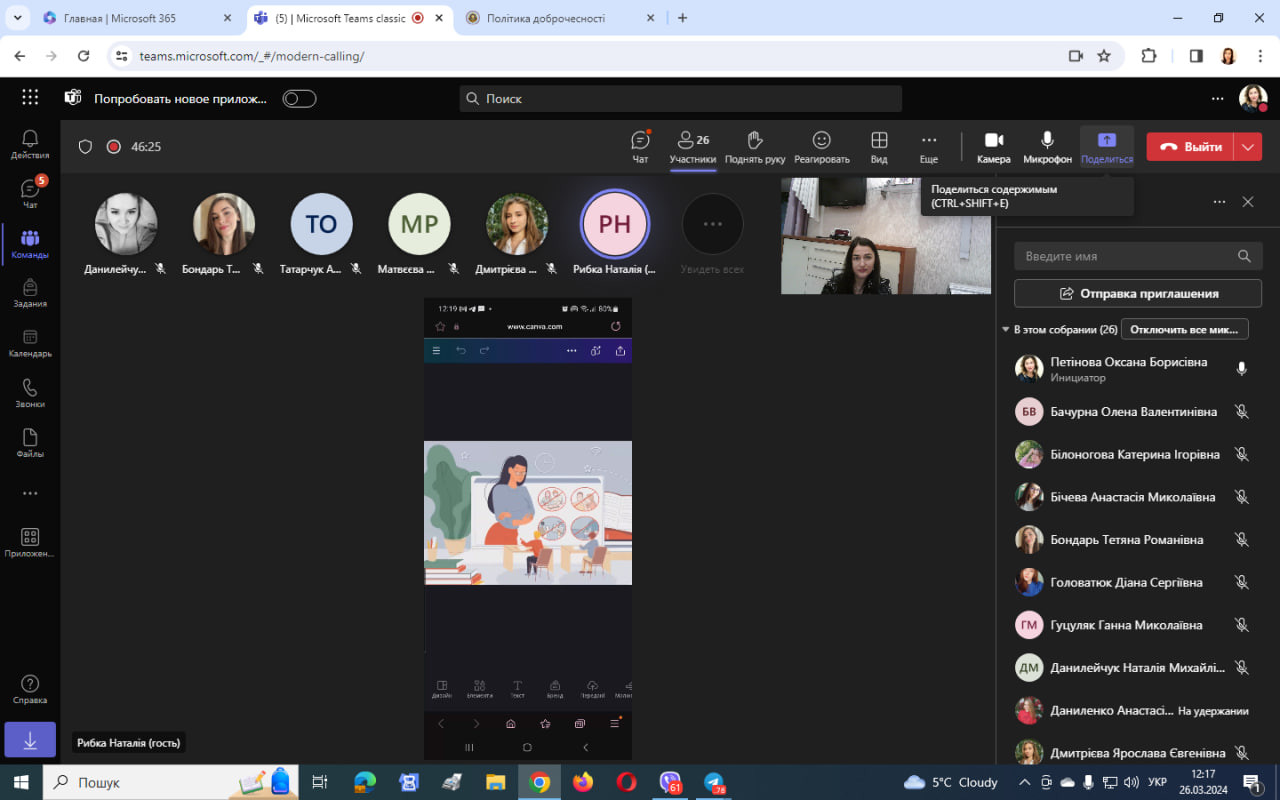Select the Матвєєва participant avatar MP

tap(419, 224)
